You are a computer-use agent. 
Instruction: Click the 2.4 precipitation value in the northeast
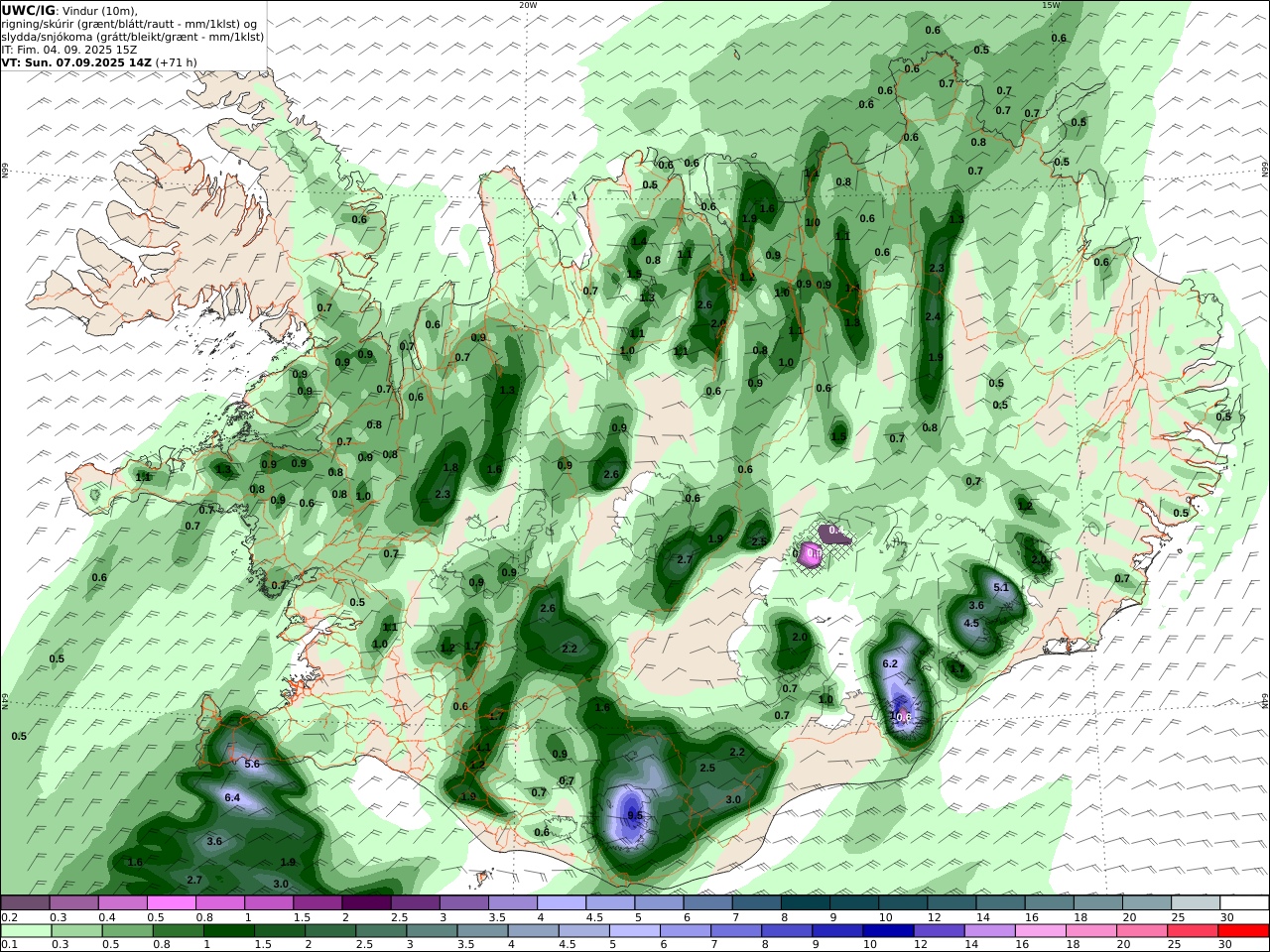pyautogui.click(x=933, y=316)
